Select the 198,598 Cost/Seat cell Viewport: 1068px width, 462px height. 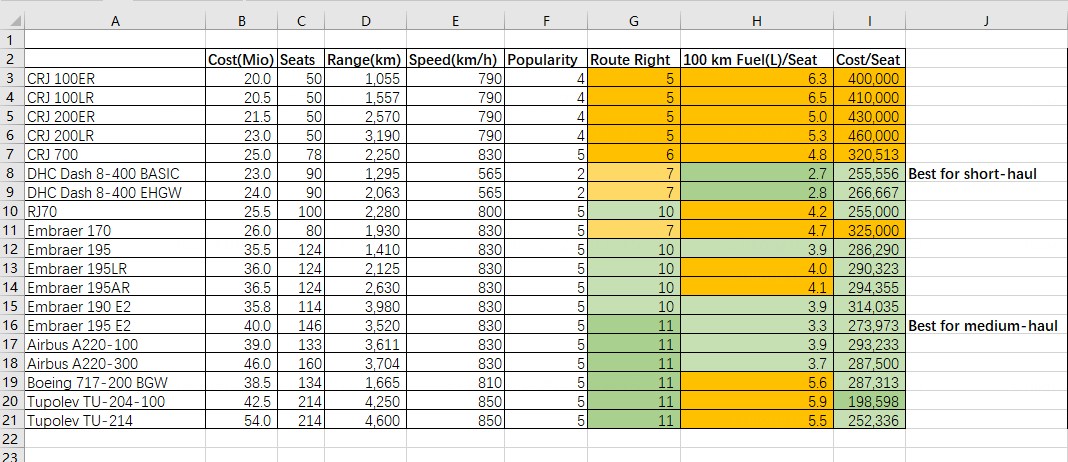869,402
